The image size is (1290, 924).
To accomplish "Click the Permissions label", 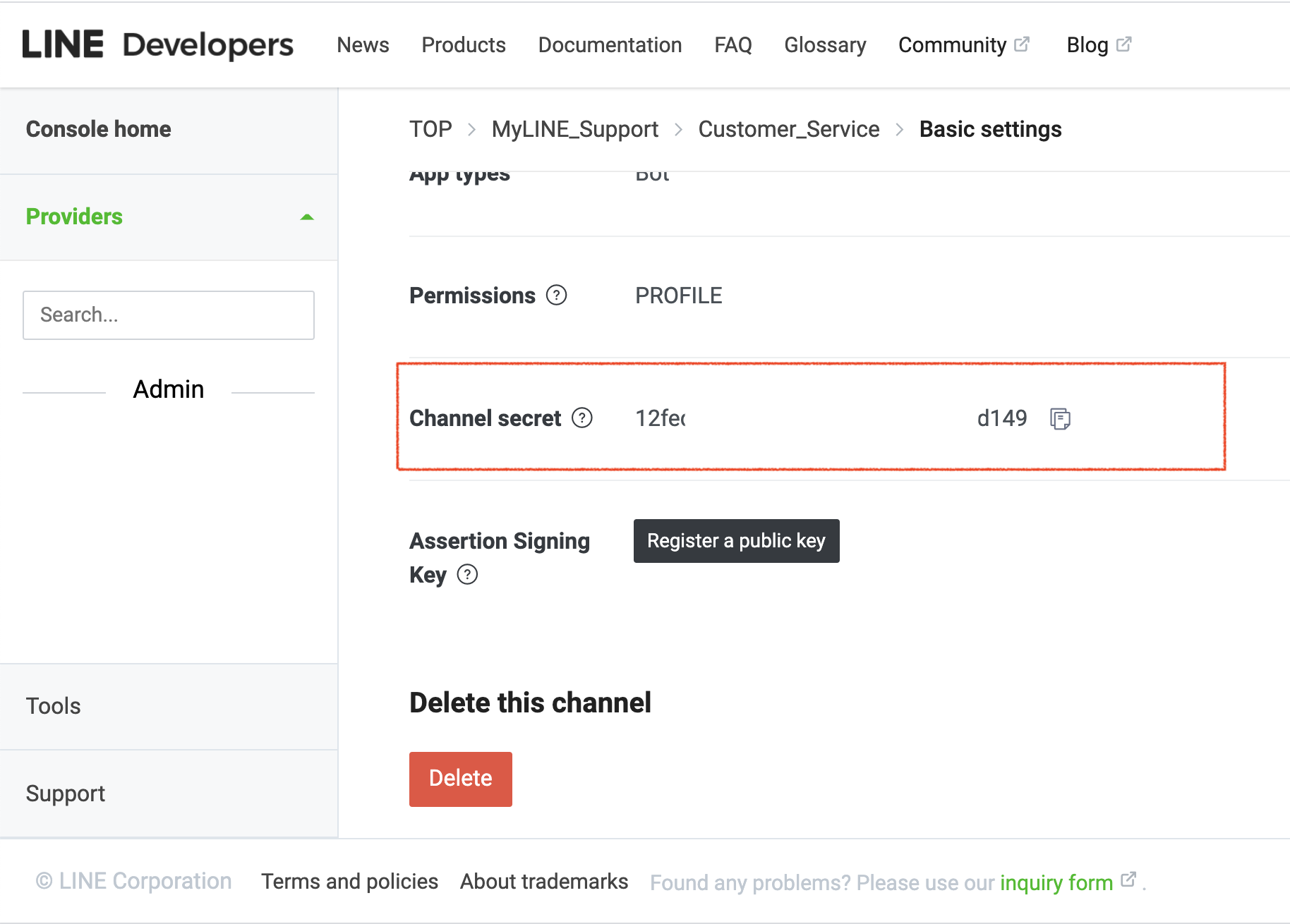I will (473, 296).
